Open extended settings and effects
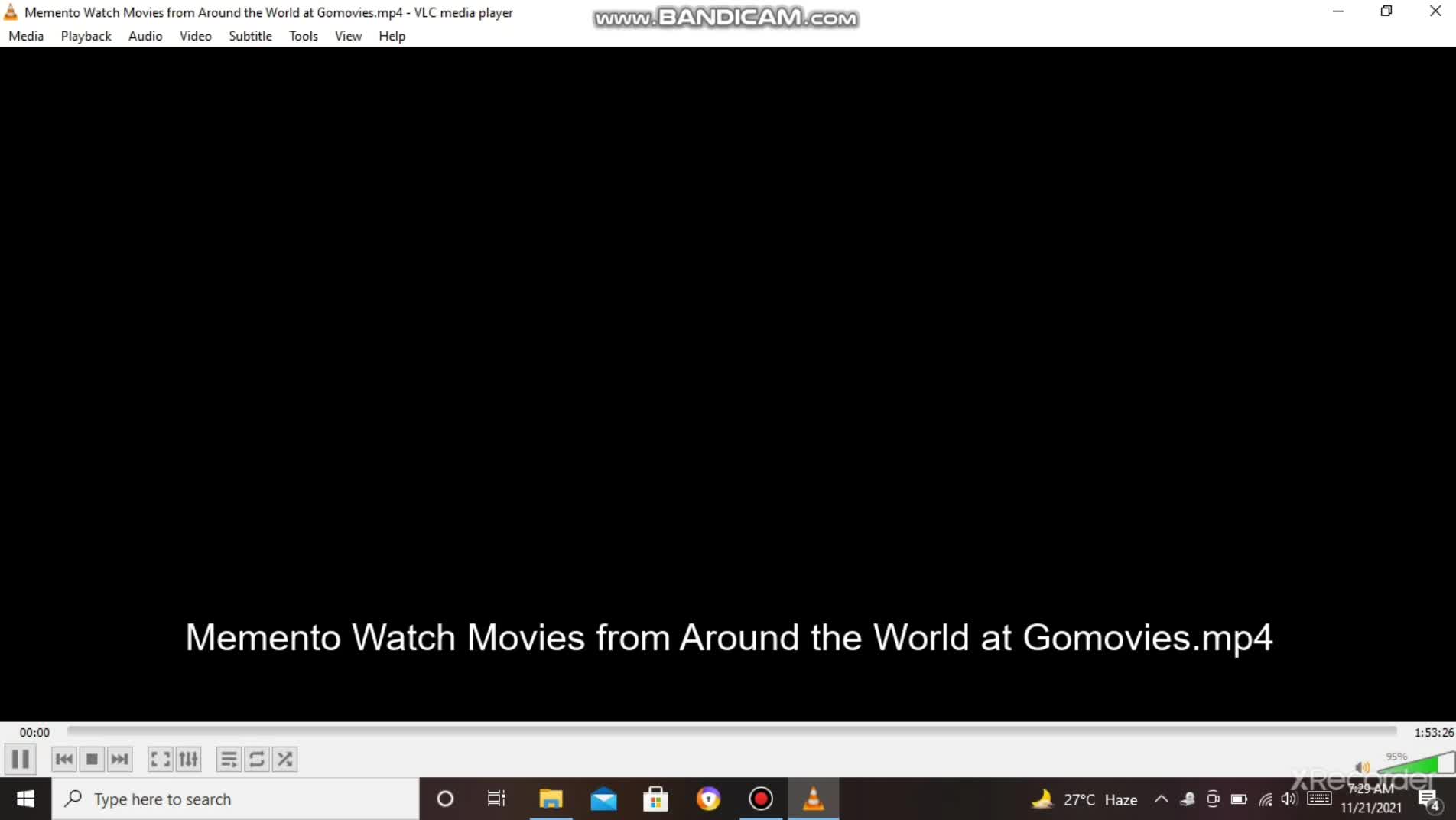 pyautogui.click(x=188, y=759)
